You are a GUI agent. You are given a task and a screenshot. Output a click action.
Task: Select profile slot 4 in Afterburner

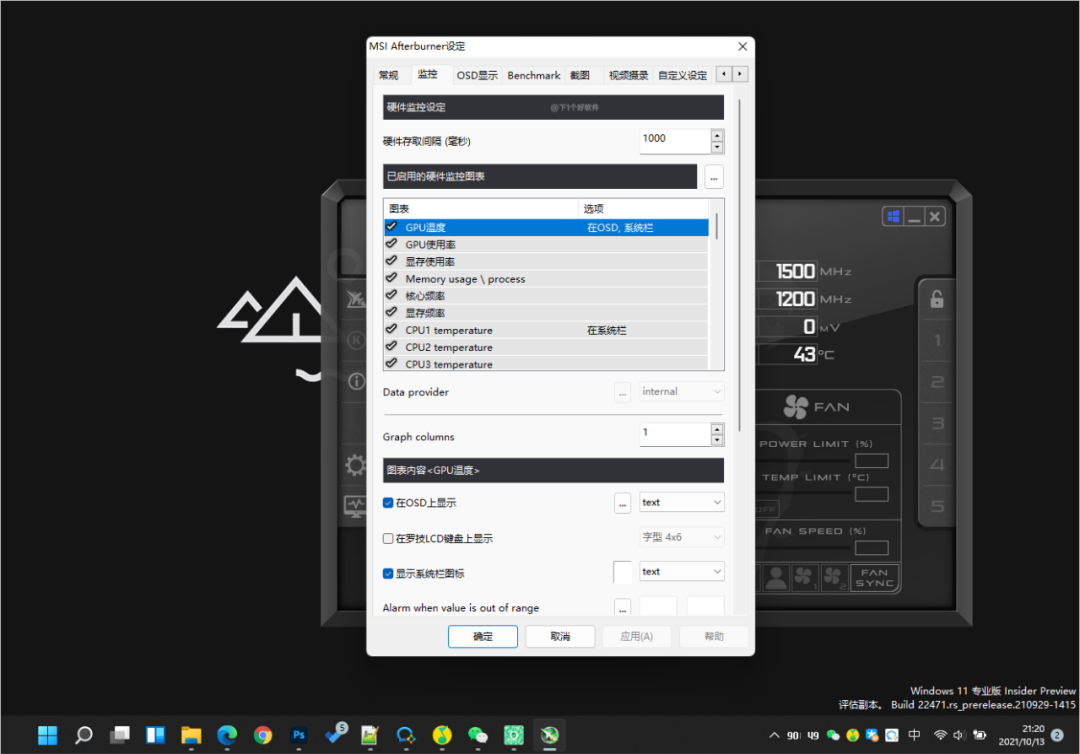pyautogui.click(x=937, y=465)
